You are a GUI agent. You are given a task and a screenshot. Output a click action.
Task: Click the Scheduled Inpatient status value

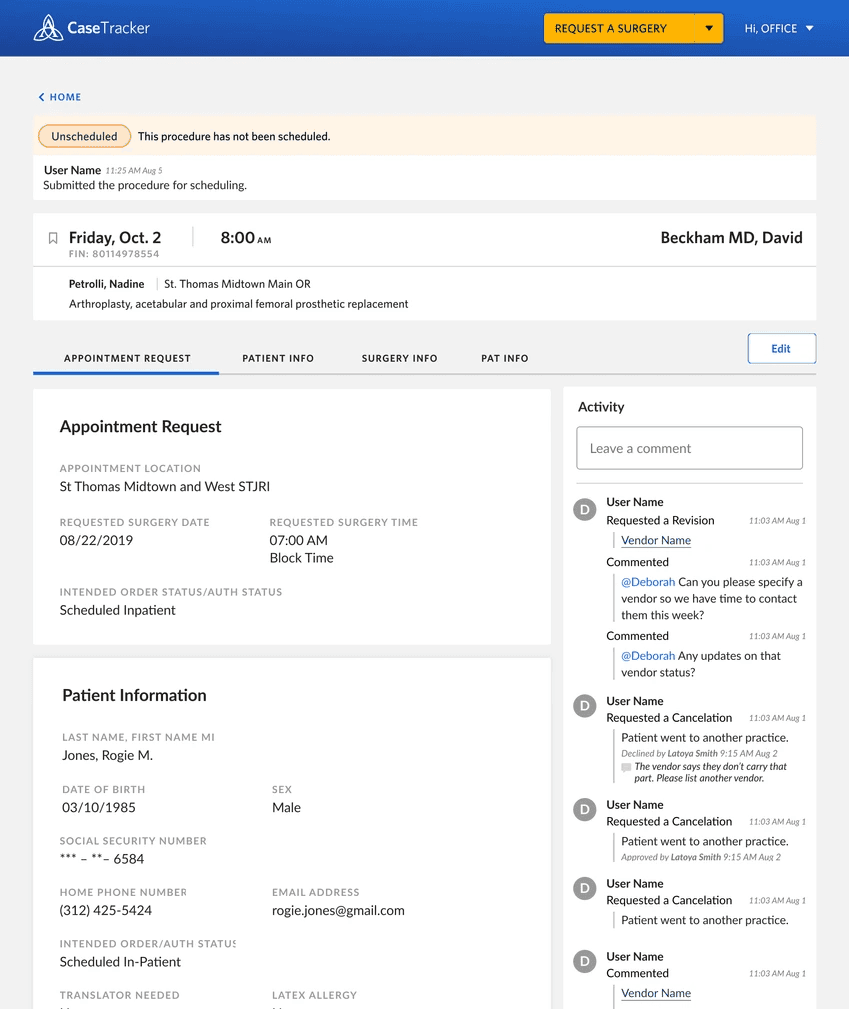(117, 611)
